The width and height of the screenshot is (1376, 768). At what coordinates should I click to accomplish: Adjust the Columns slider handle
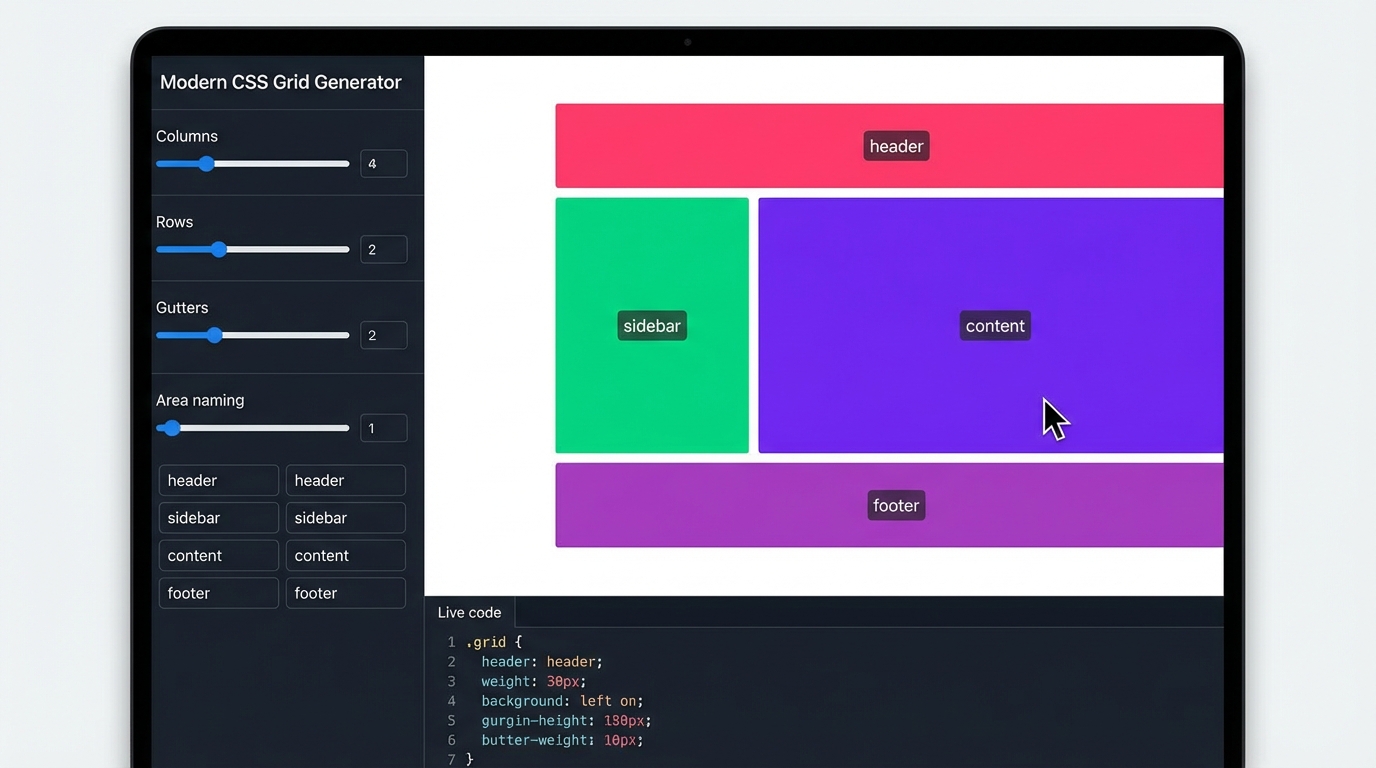point(206,163)
